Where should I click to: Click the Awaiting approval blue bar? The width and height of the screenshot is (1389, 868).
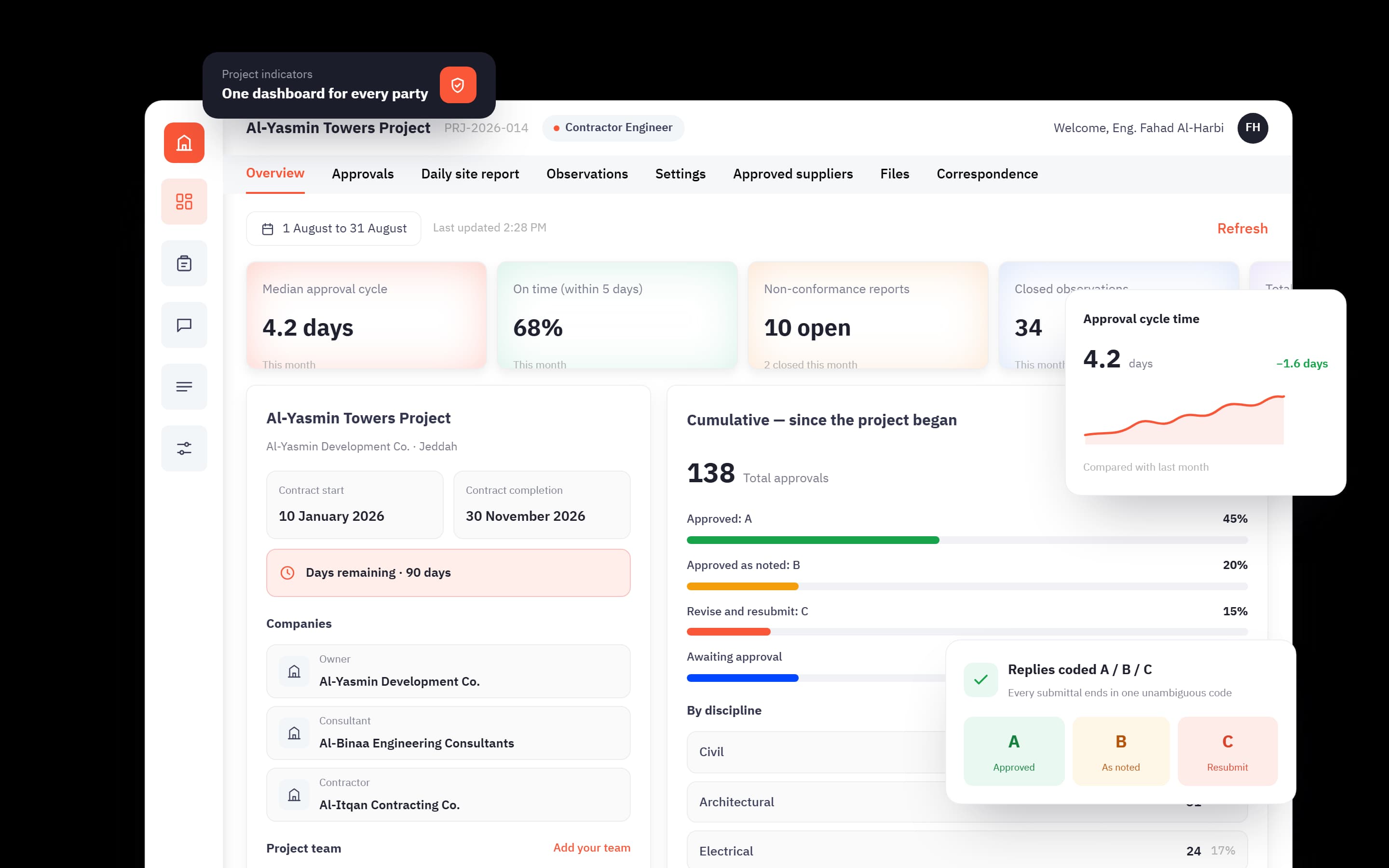click(742, 678)
